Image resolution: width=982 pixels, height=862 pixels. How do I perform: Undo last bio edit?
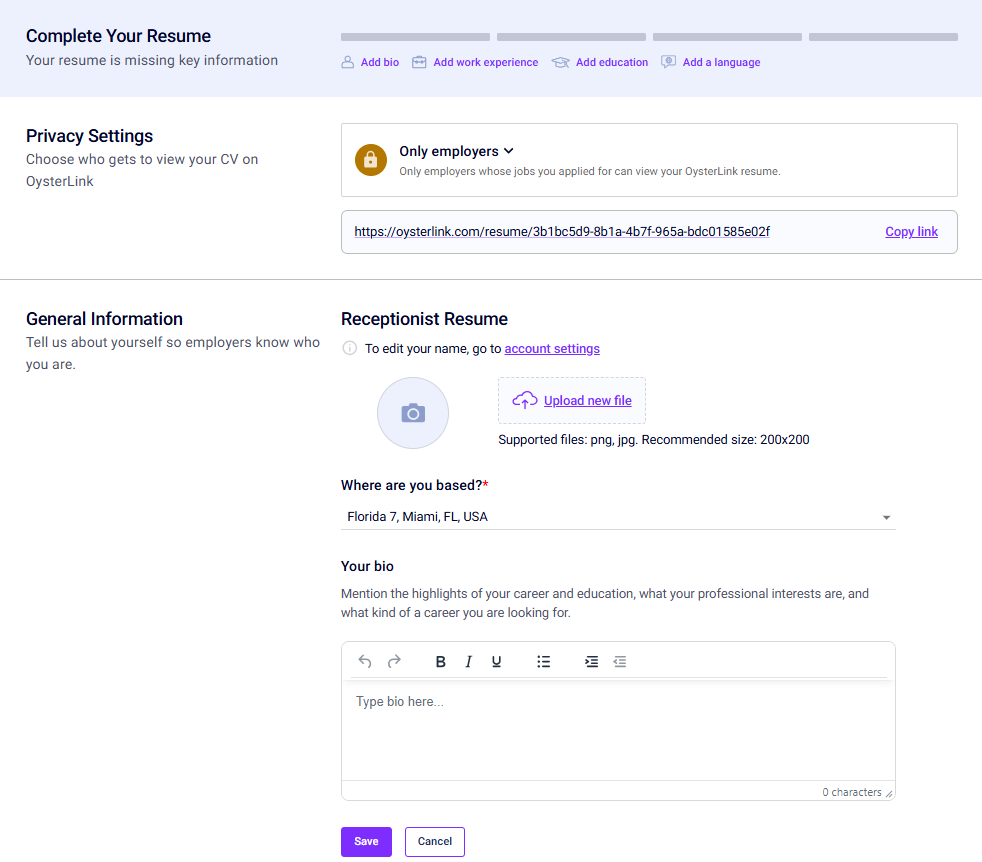364,662
